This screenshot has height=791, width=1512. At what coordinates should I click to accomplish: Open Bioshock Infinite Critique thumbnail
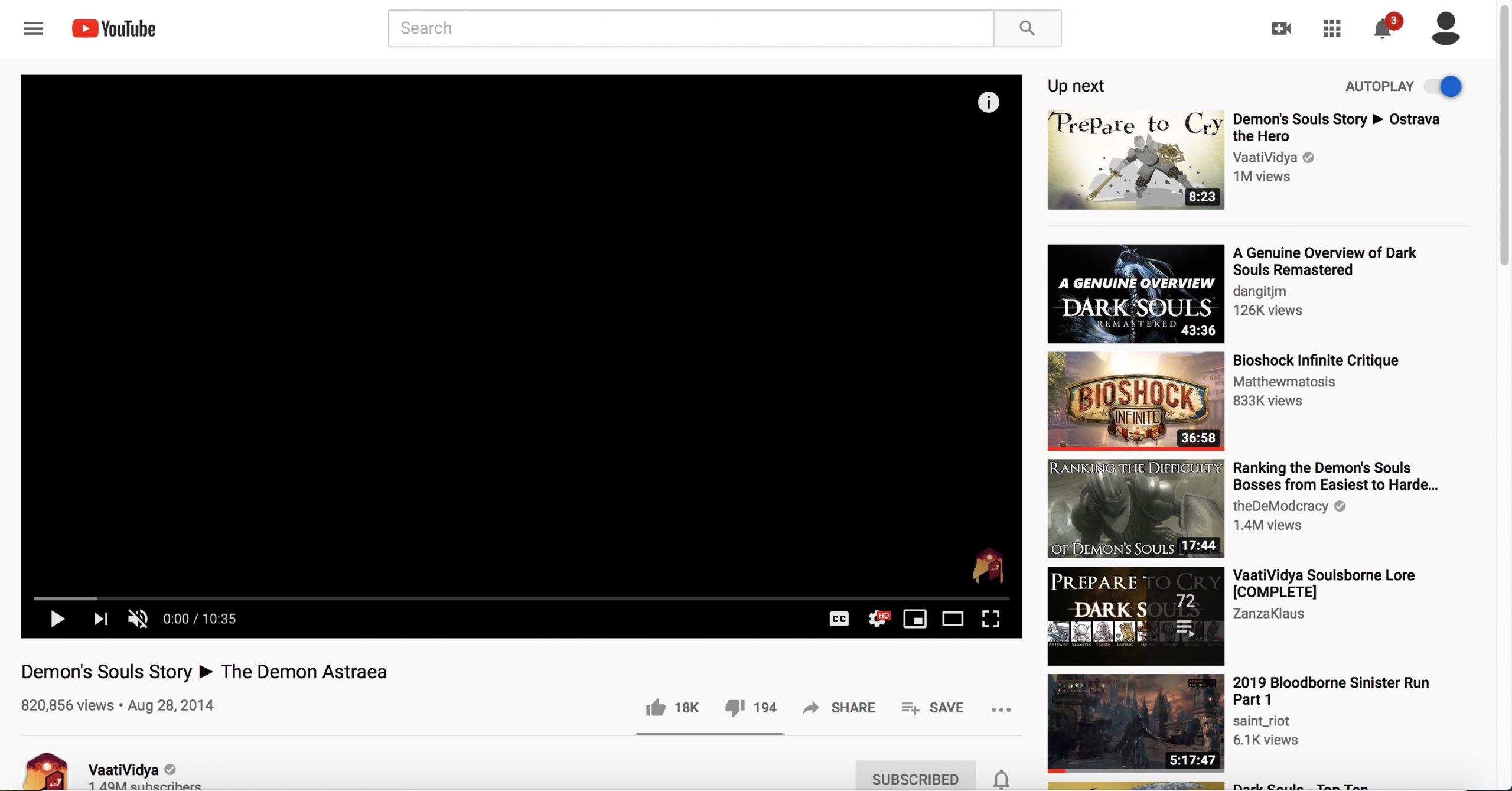pos(1135,401)
